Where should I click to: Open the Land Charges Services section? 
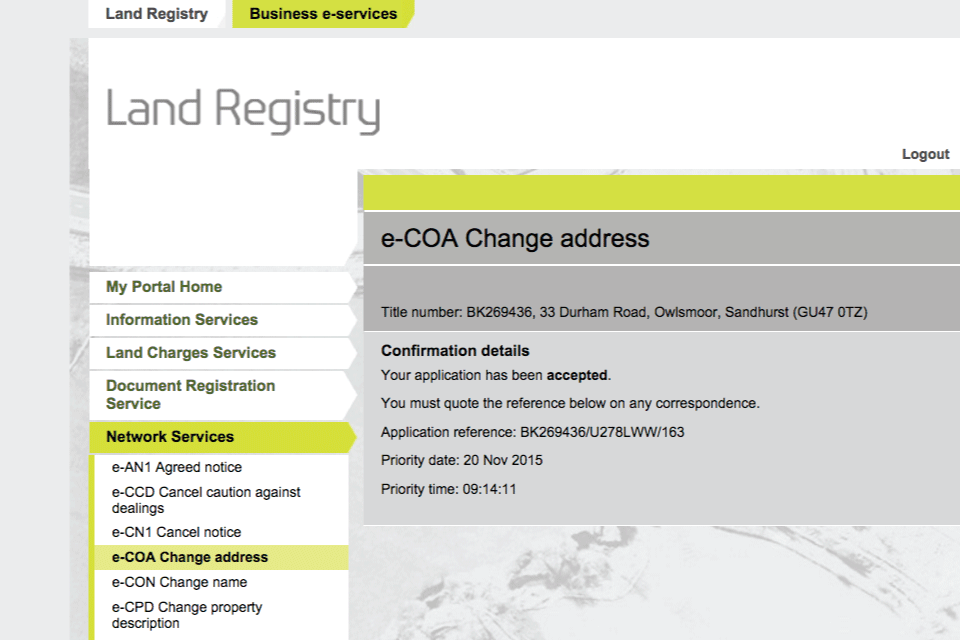pyautogui.click(x=191, y=353)
